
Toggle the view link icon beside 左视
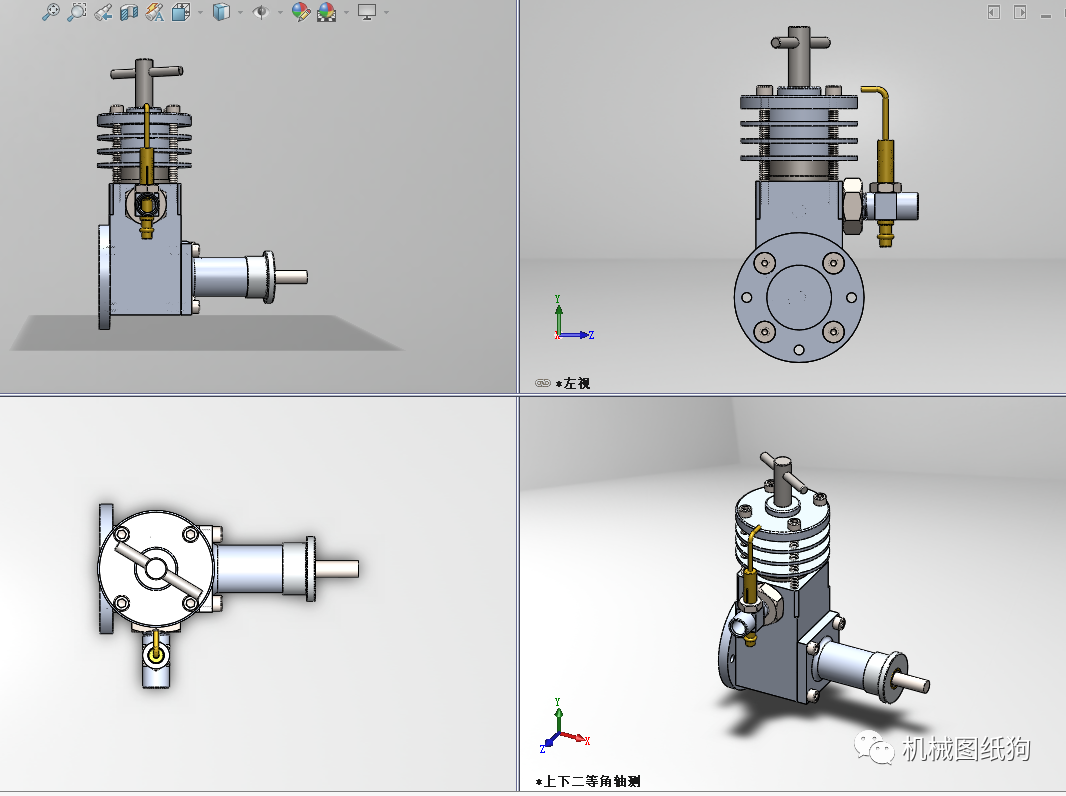pyautogui.click(x=543, y=383)
